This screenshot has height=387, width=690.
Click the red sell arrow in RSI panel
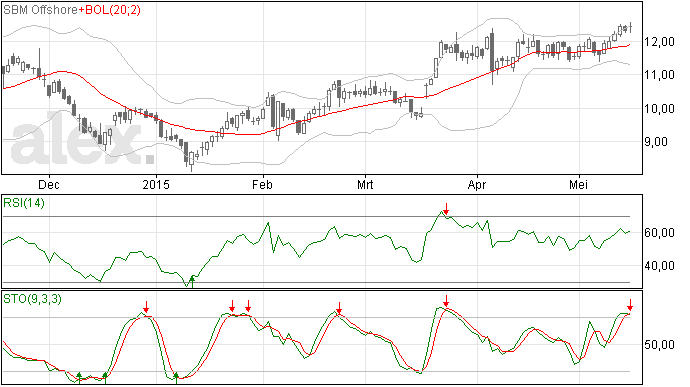point(446,209)
